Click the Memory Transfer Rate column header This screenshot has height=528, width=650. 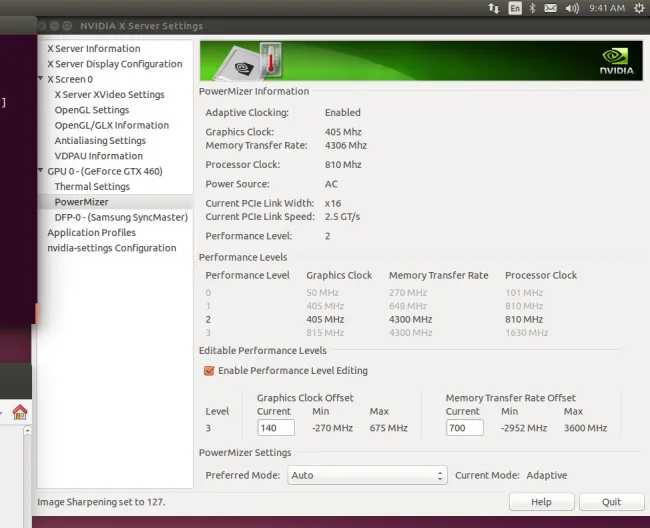click(x=439, y=275)
